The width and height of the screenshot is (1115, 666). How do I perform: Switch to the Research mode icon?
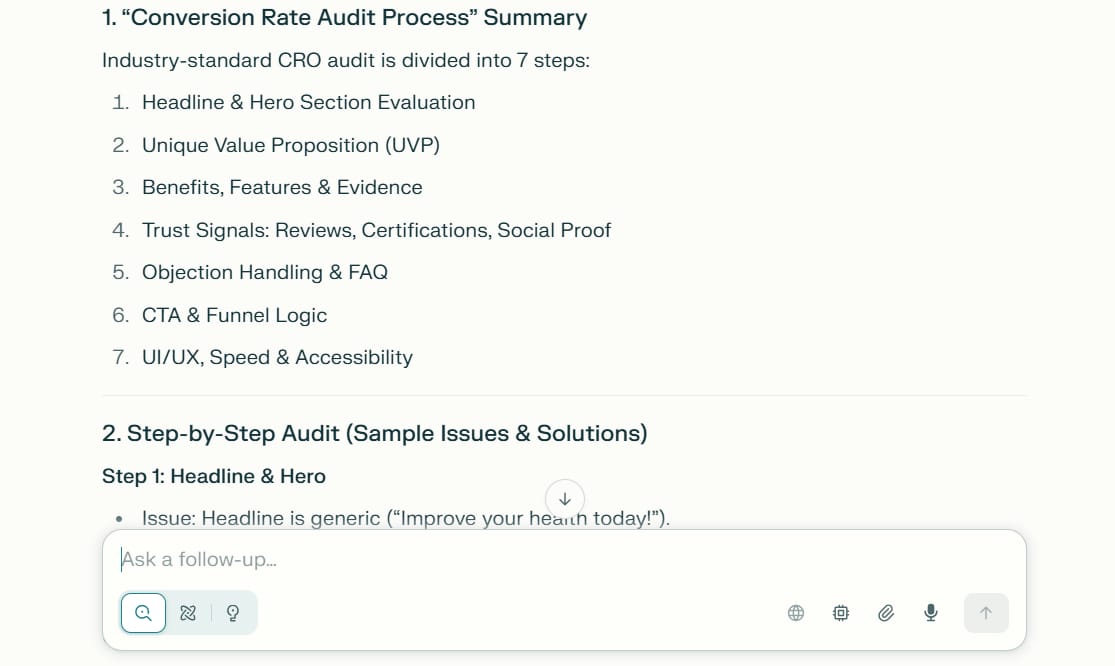188,613
